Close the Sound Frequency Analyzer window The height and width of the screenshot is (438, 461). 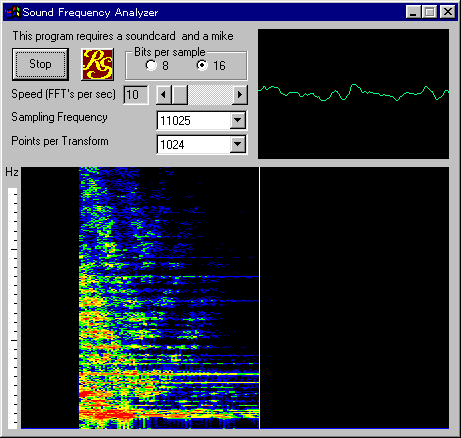[x=448, y=12]
